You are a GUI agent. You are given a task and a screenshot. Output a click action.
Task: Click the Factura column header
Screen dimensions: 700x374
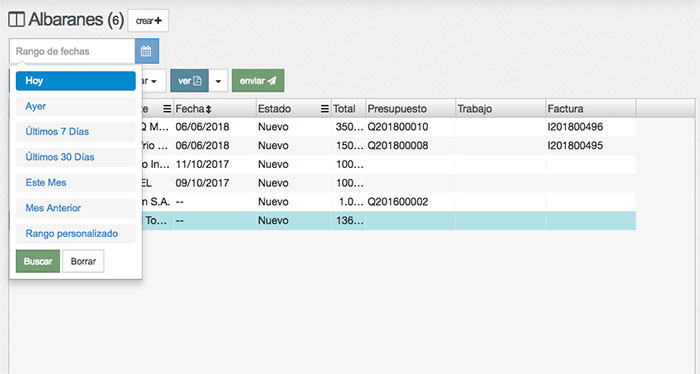591,108
